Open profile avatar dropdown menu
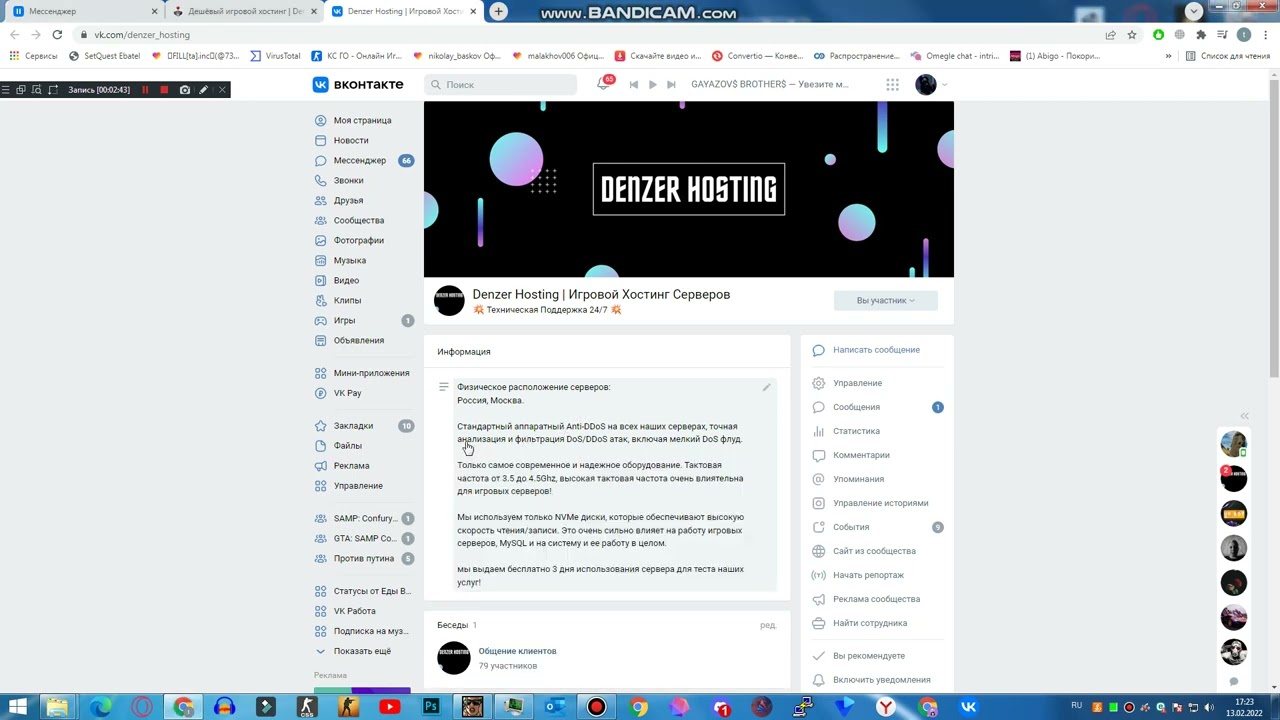Screen dimensions: 1280x720 tap(931, 85)
